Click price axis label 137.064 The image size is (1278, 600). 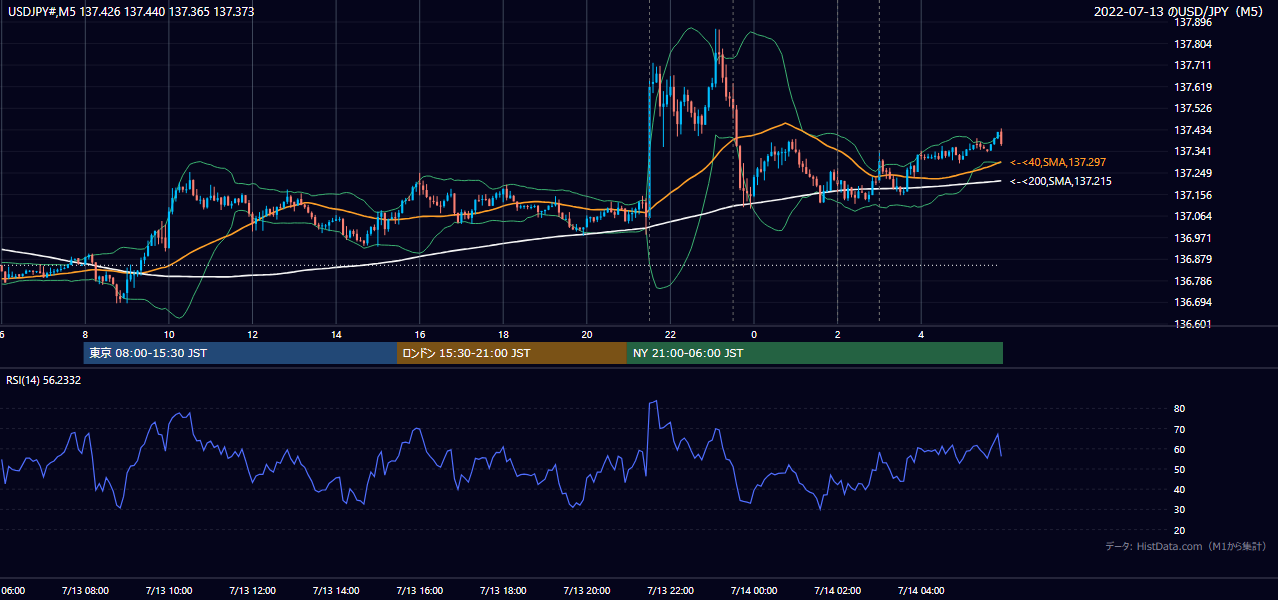[x=1192, y=216]
